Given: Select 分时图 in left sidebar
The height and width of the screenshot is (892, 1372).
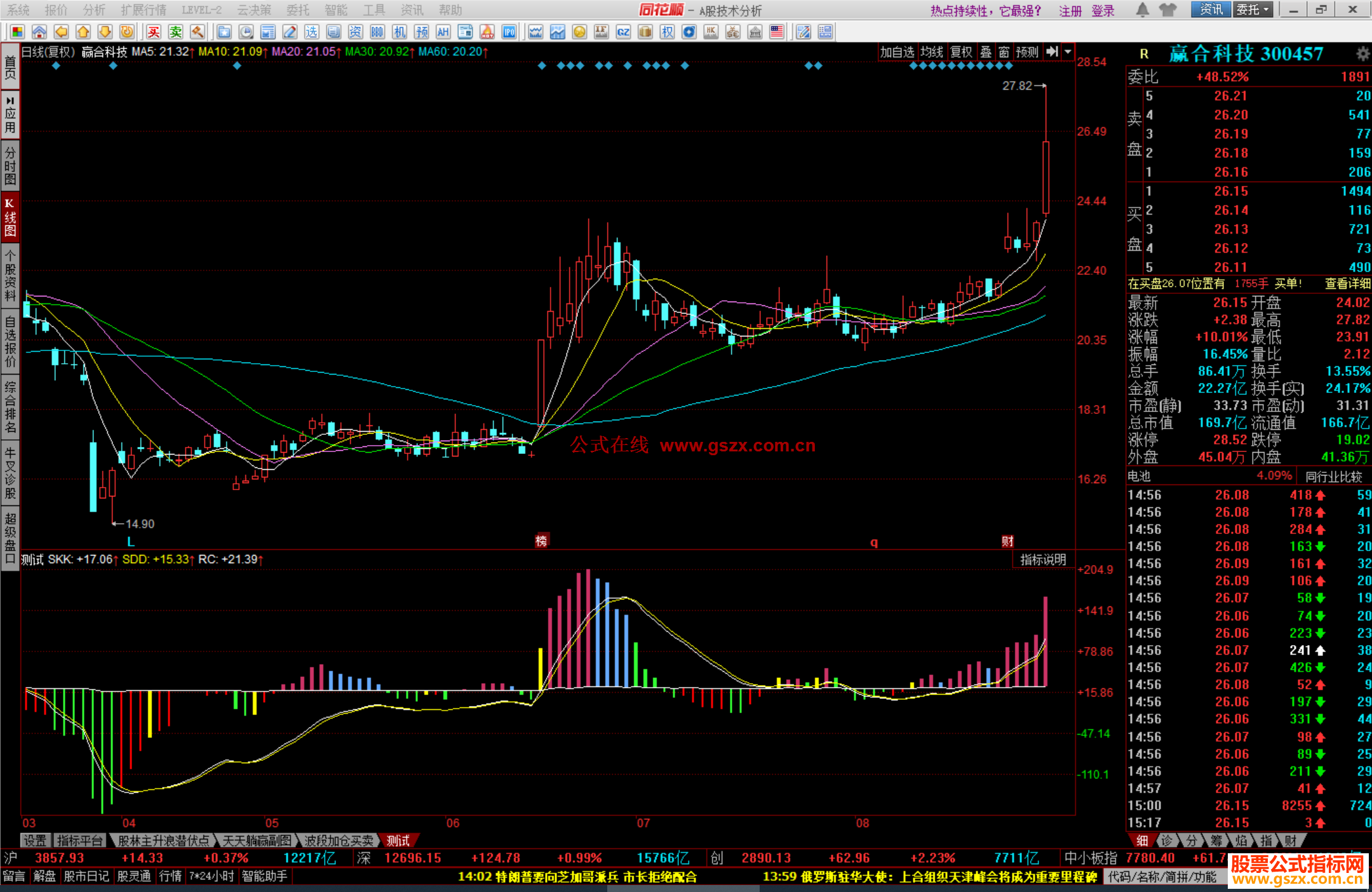Looking at the screenshot, I should pyautogui.click(x=10, y=165).
